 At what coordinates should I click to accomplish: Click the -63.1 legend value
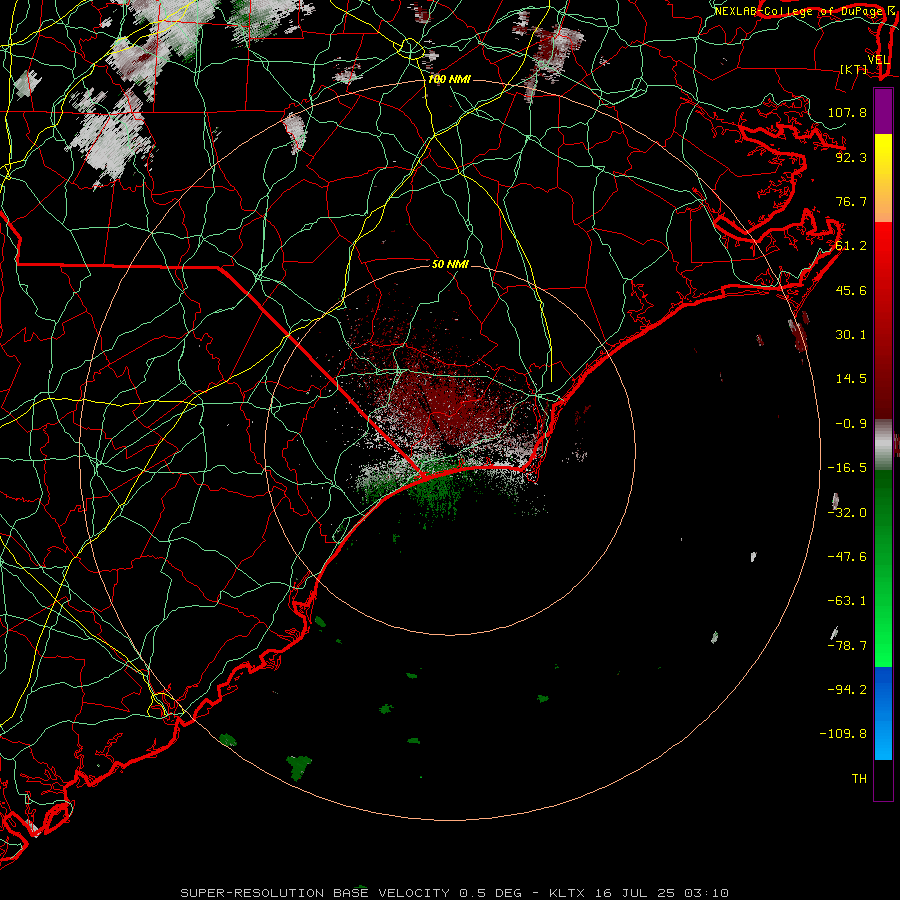(847, 601)
